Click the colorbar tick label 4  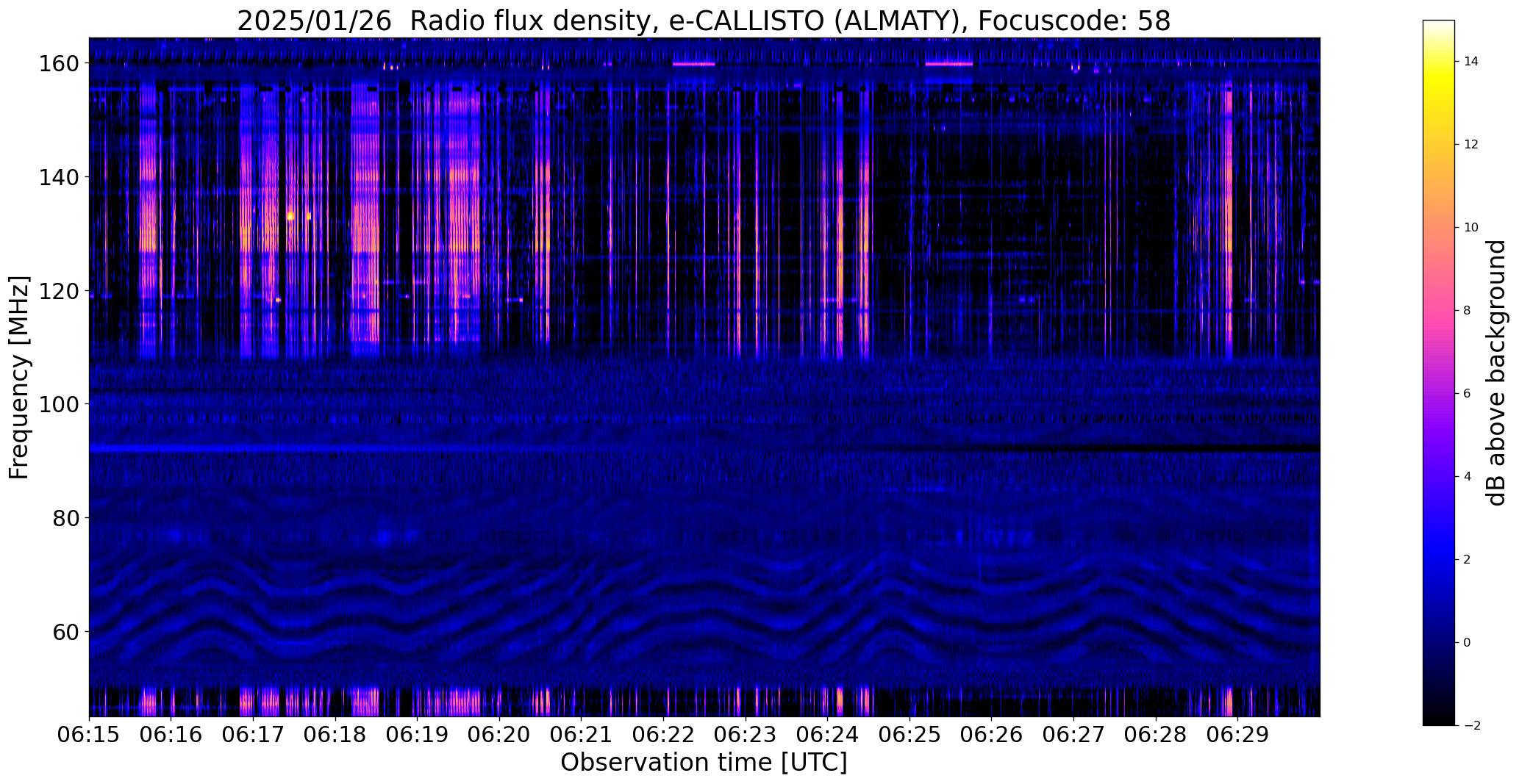pos(1468,477)
